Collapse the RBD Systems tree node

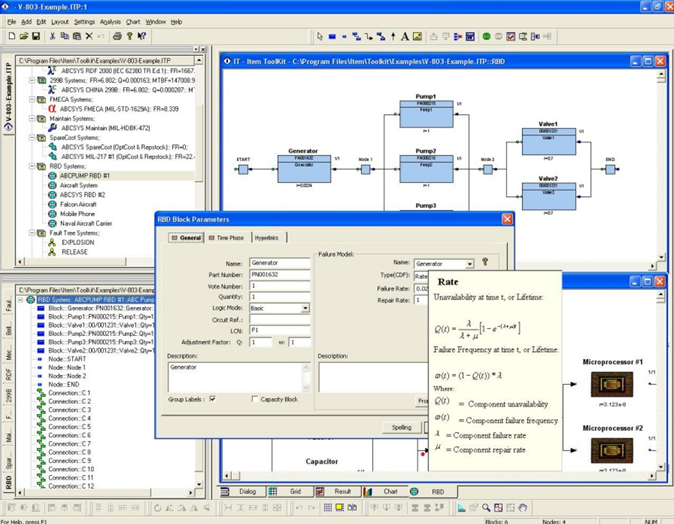pos(32,166)
